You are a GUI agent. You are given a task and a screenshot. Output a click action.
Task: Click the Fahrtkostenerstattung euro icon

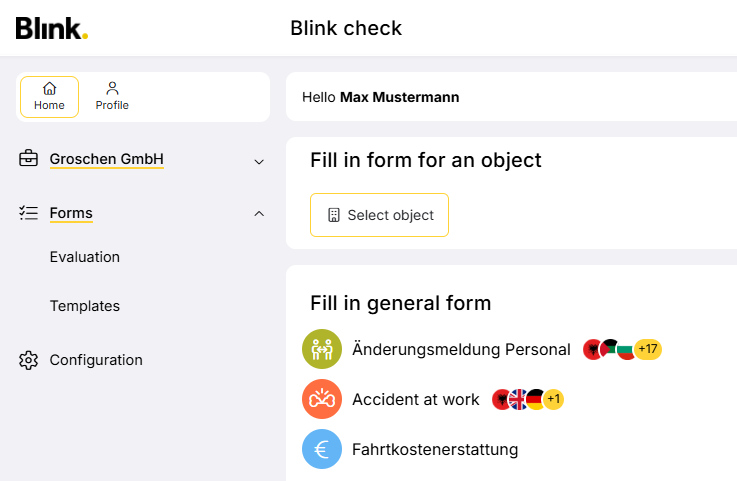pos(322,449)
